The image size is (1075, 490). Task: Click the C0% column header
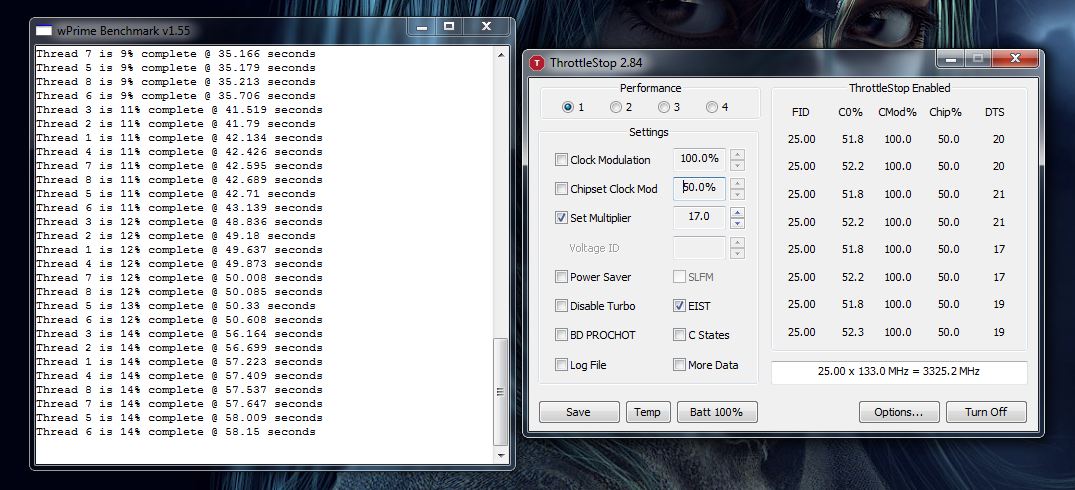tap(850, 112)
